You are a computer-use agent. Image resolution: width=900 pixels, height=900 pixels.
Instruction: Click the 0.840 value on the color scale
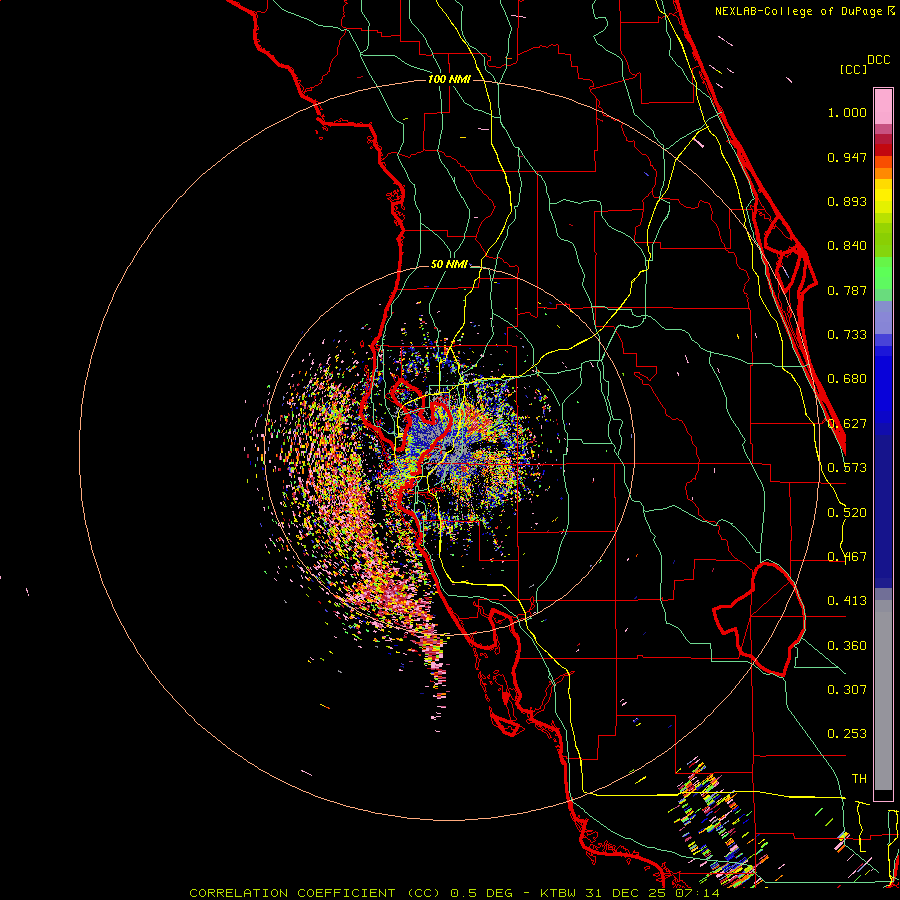(x=847, y=246)
